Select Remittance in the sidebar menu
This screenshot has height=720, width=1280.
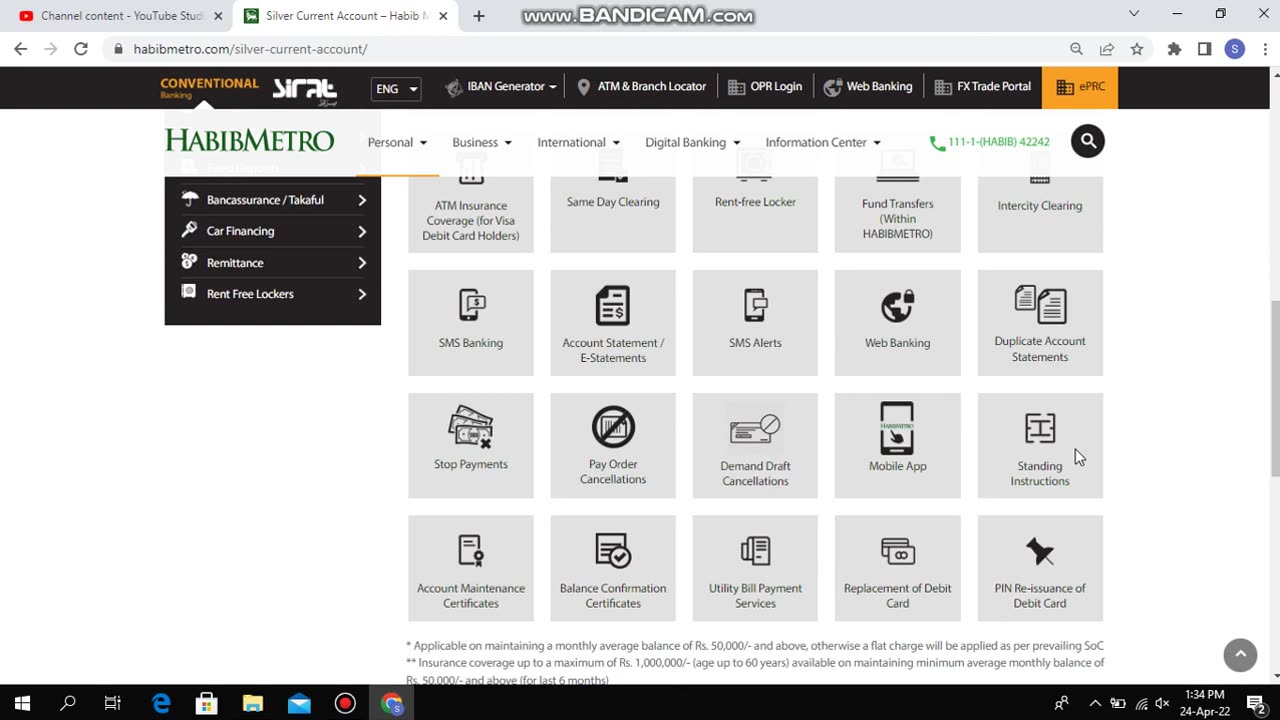coord(273,263)
